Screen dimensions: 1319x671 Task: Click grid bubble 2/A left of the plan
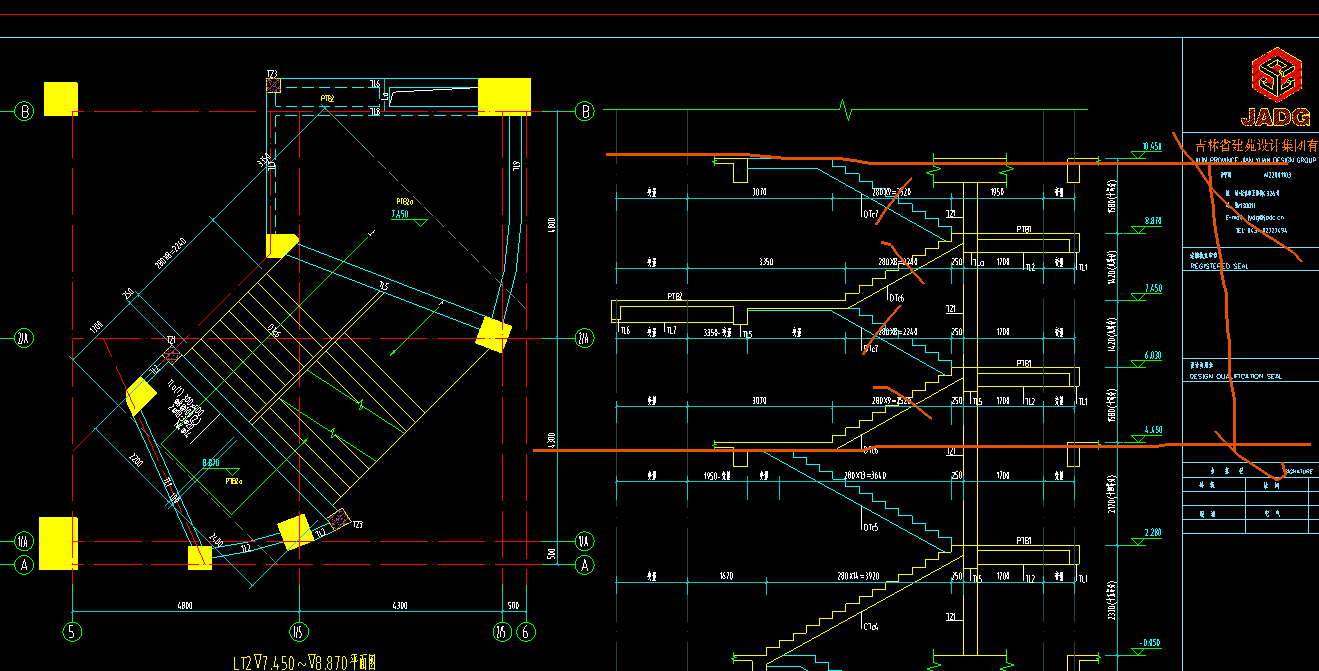pos(25,338)
